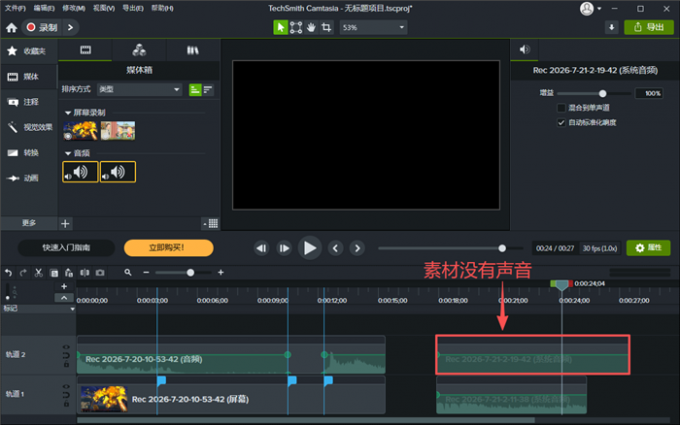This screenshot has width=680, height=425.
Task: Collapse the 屏幕录制 section
Action: point(68,113)
